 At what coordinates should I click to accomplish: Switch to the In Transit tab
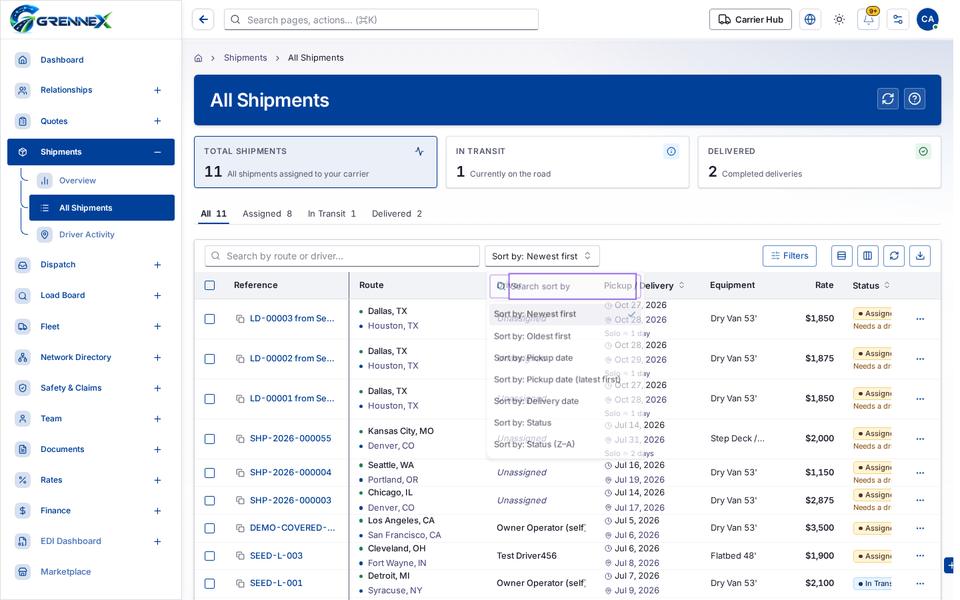click(331, 214)
